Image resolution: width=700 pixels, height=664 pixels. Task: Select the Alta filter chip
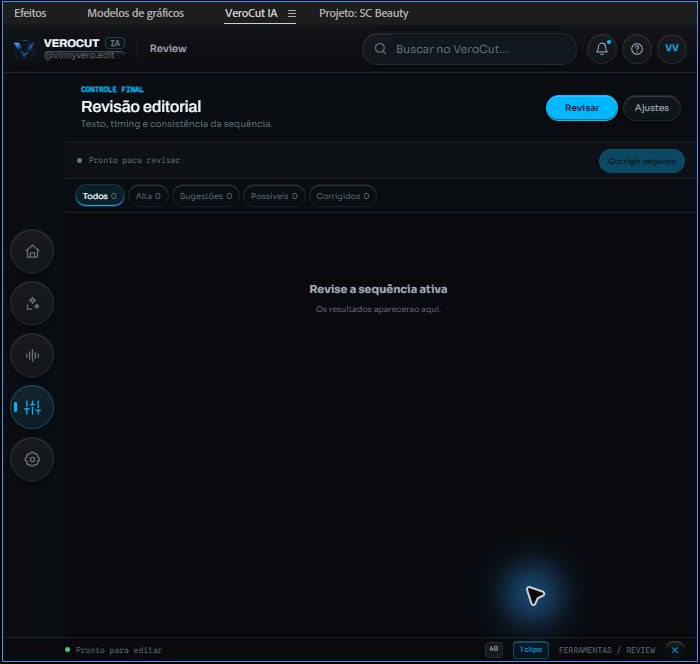(x=148, y=196)
